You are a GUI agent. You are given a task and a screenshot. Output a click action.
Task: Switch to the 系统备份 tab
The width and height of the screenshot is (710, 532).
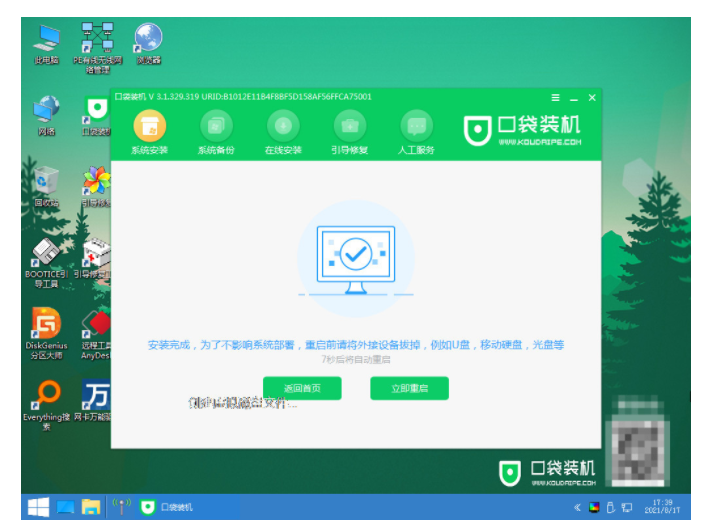coord(215,127)
